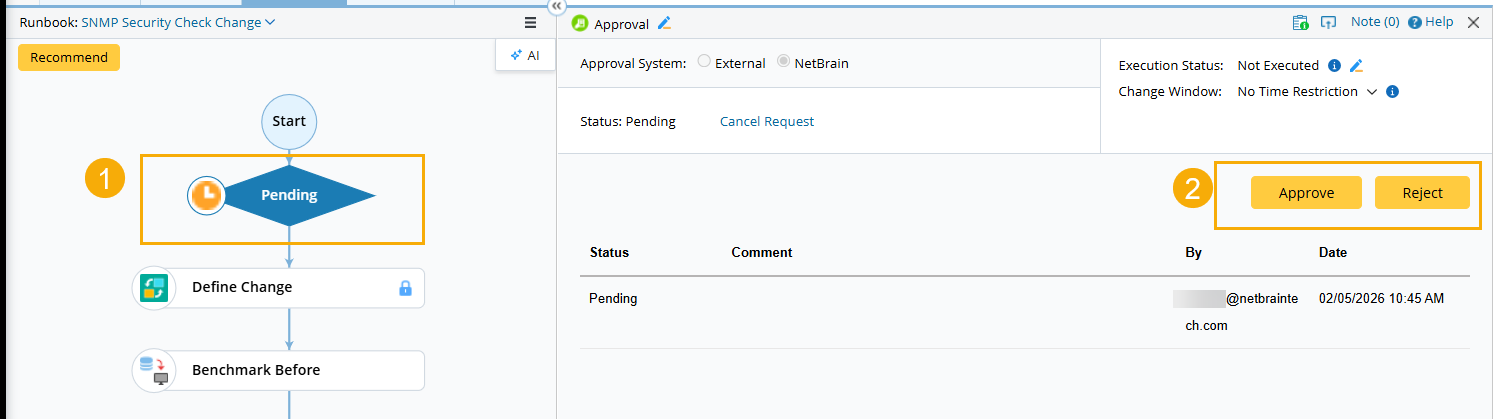1495x419 pixels.
Task: Open the runbook hamburger menu
Action: click(x=530, y=23)
